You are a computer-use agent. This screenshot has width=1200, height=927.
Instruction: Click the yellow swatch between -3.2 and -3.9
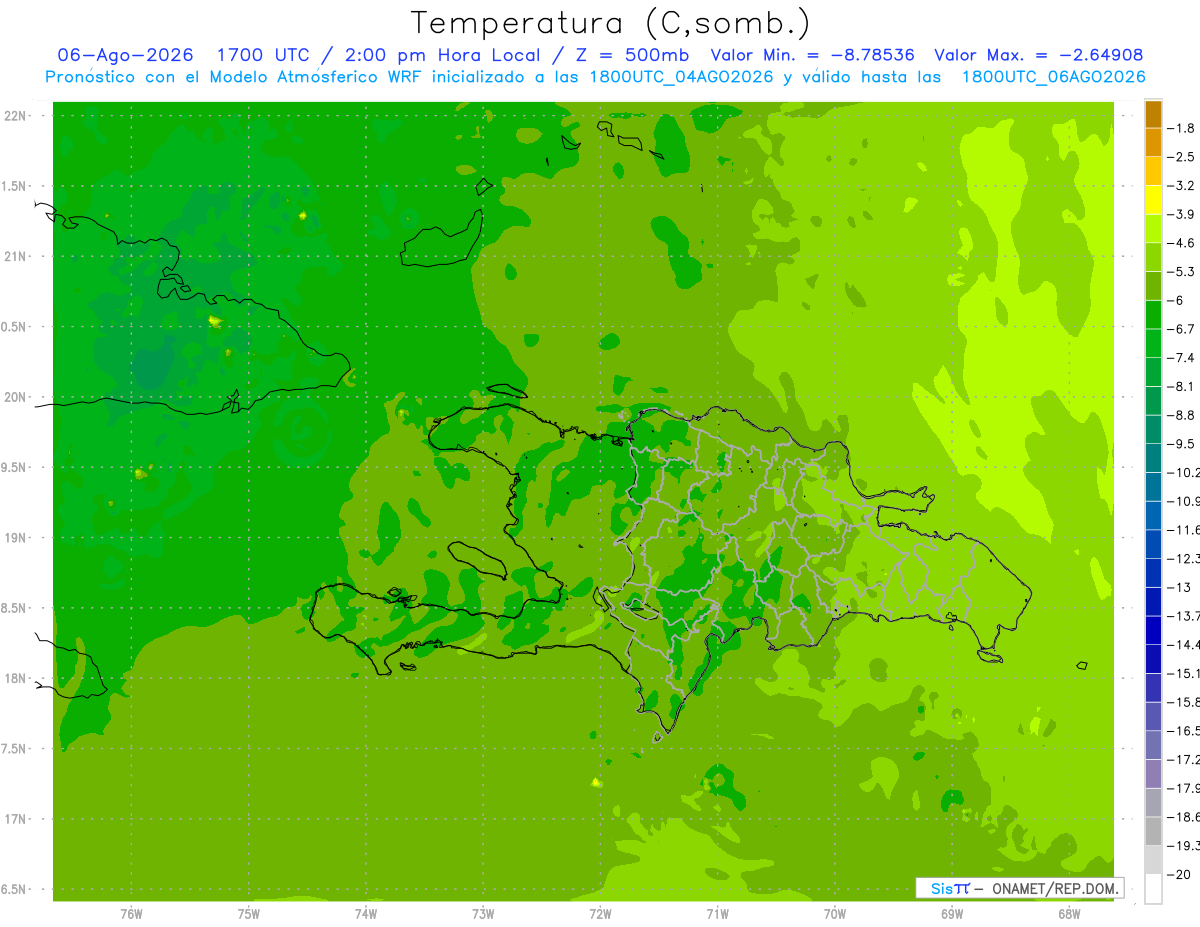(1153, 200)
